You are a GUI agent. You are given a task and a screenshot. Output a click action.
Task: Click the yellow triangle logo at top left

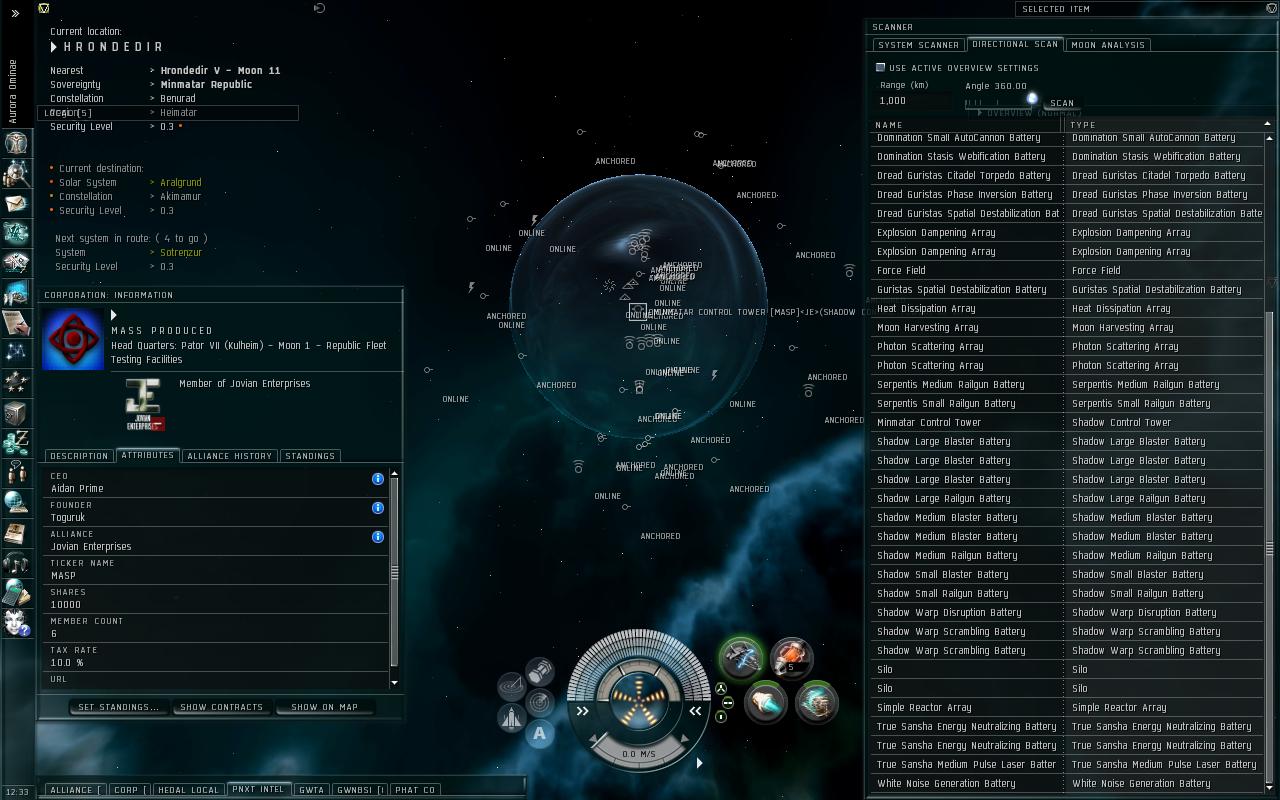point(44,8)
